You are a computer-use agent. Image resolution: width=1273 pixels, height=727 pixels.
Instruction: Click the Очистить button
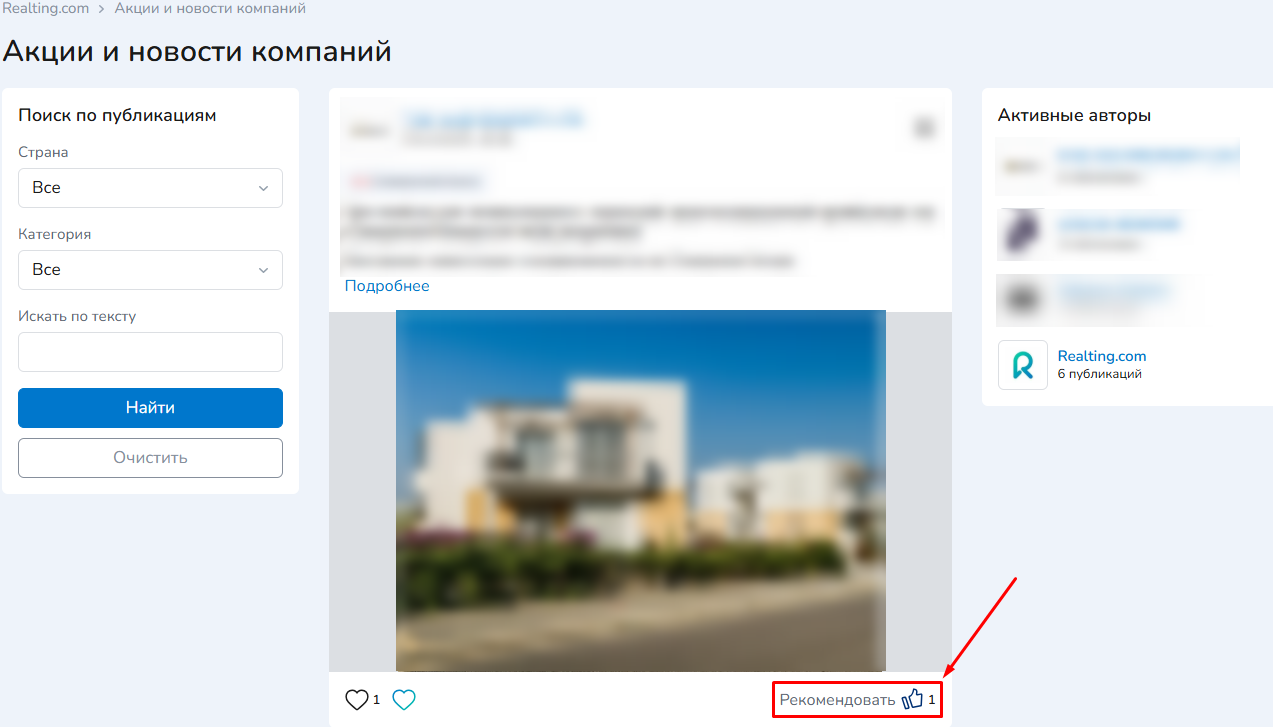[150, 458]
